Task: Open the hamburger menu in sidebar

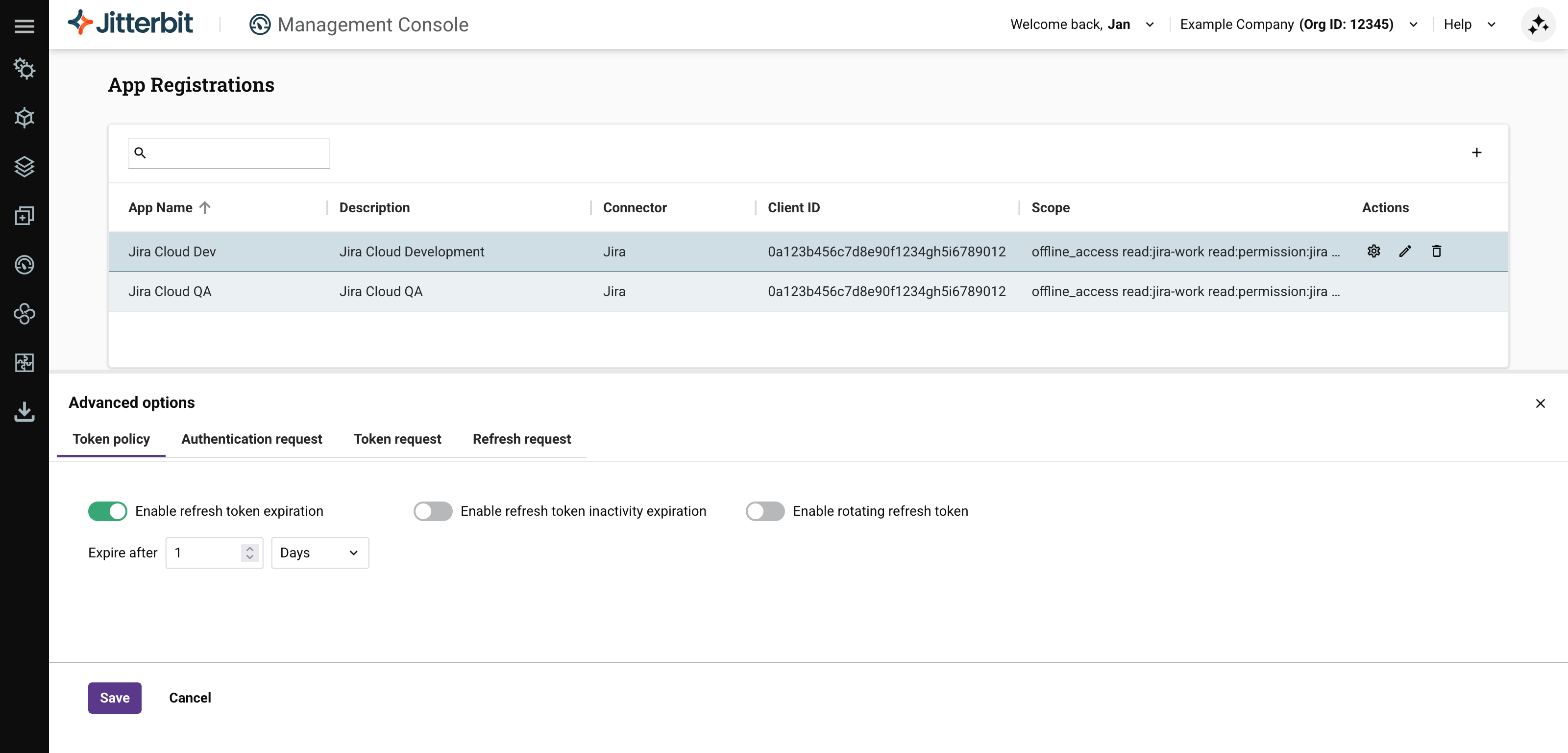Action: click(x=24, y=26)
